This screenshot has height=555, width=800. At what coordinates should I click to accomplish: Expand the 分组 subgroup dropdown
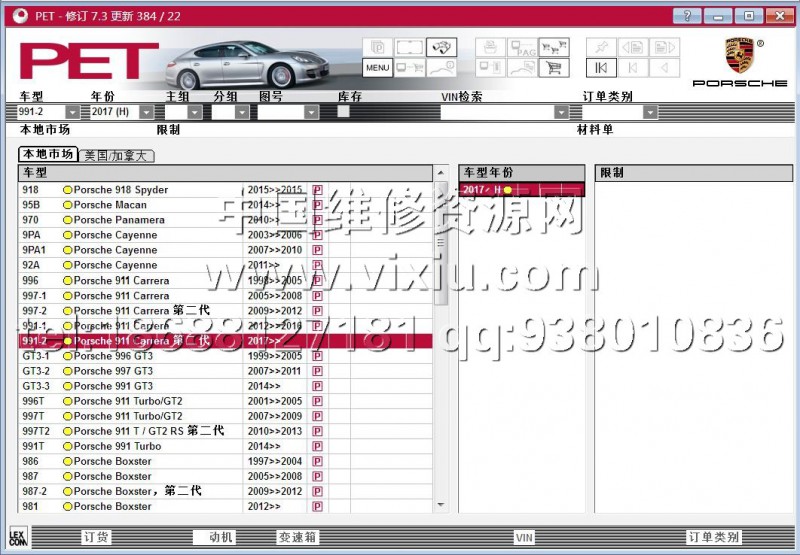[242, 112]
